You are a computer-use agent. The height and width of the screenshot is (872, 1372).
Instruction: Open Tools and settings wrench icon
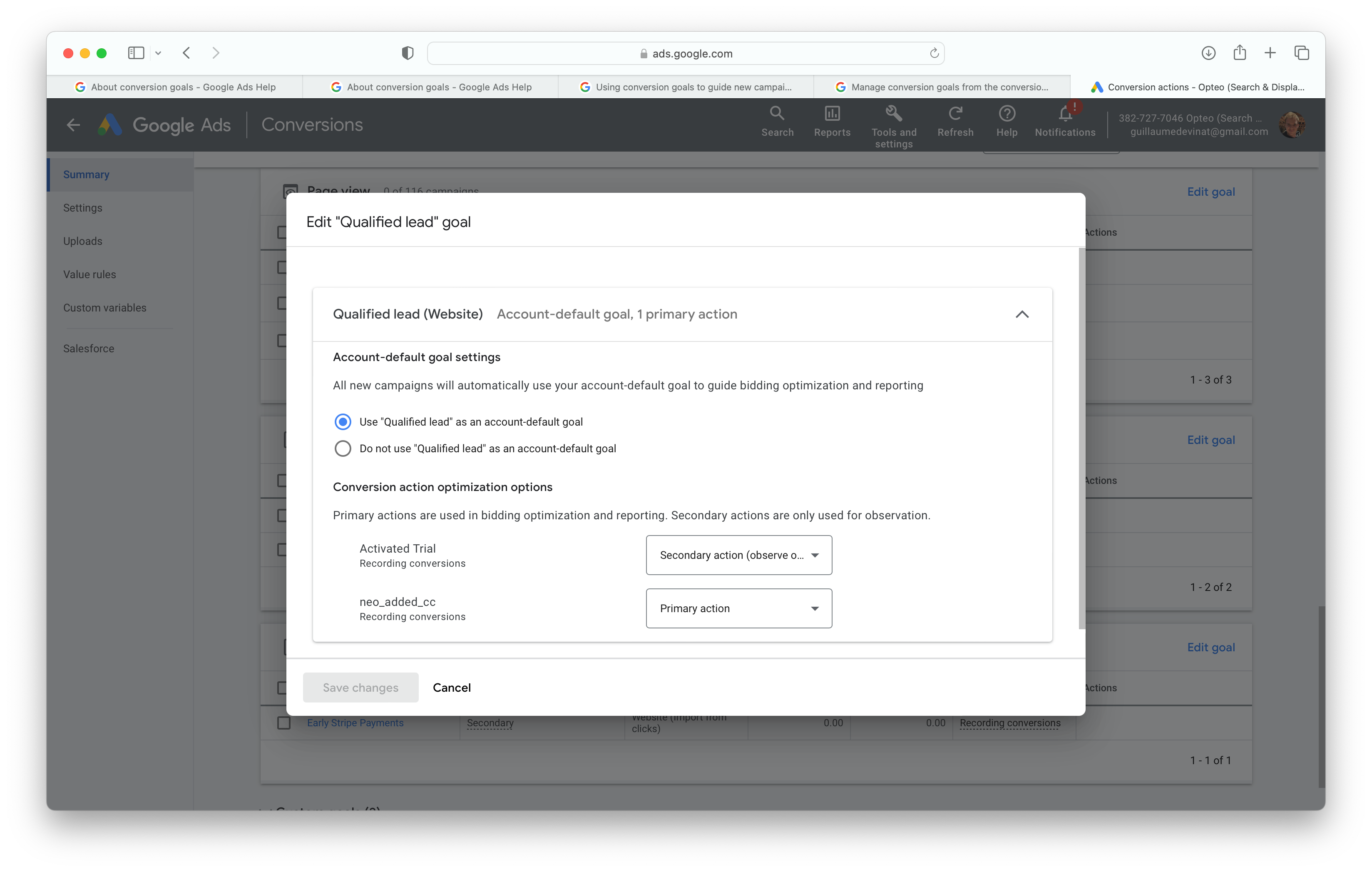(893, 113)
